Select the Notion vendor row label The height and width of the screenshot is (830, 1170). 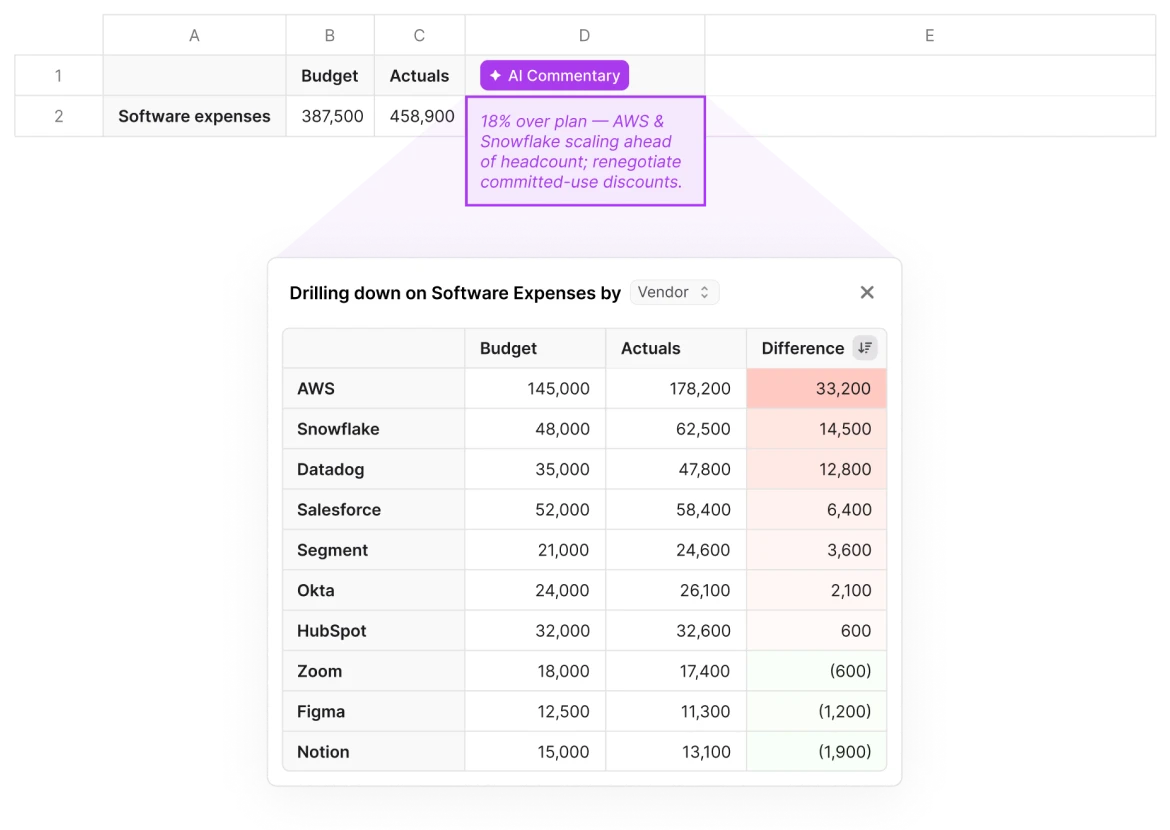[x=374, y=751]
